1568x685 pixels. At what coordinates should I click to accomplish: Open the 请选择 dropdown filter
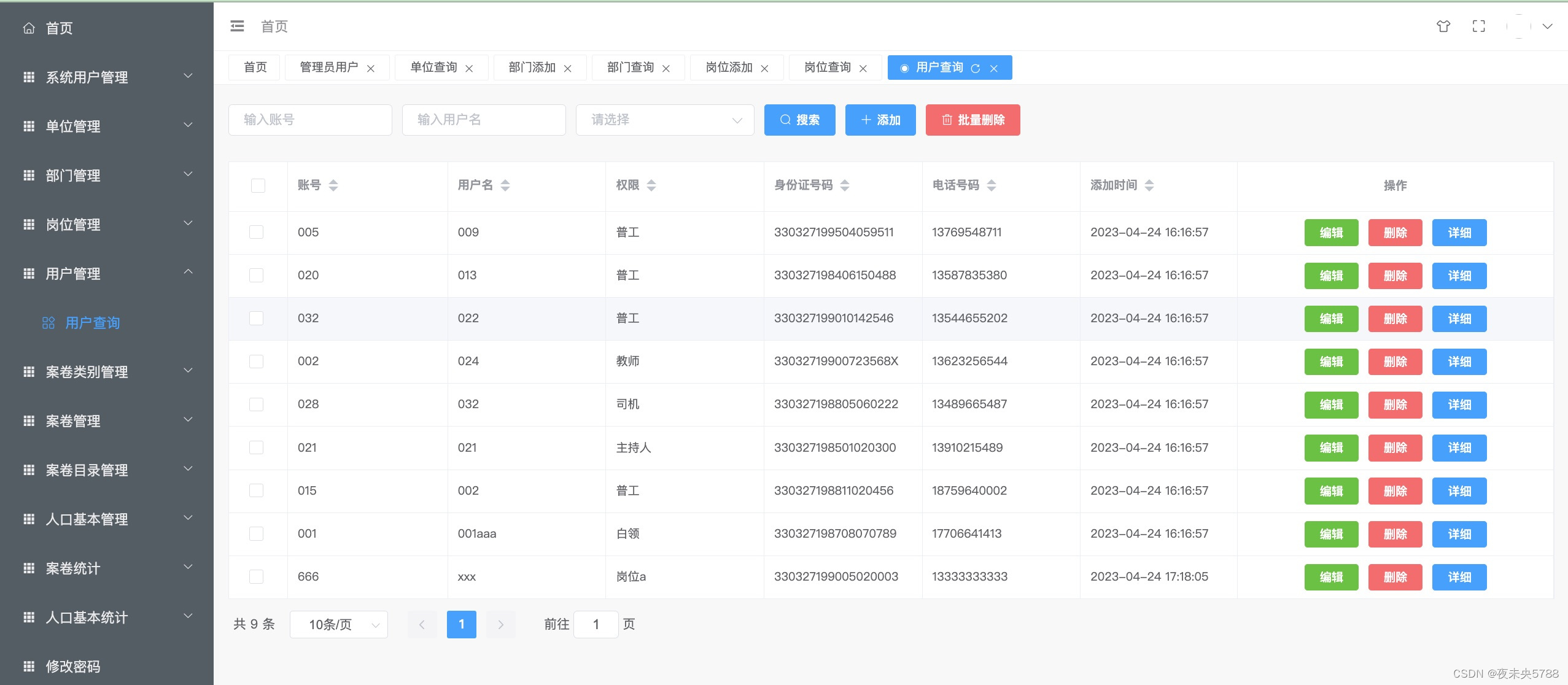pos(664,120)
